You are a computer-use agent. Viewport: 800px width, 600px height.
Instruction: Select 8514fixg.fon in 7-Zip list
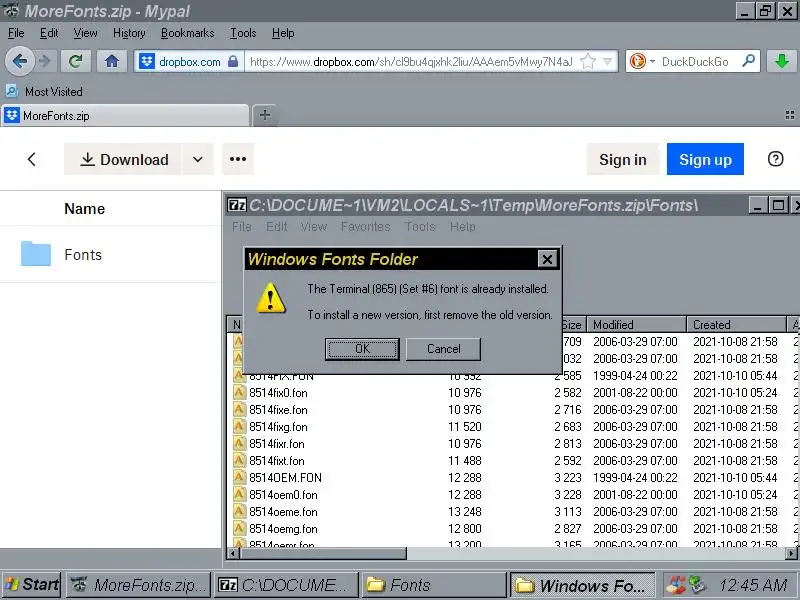coord(278,427)
